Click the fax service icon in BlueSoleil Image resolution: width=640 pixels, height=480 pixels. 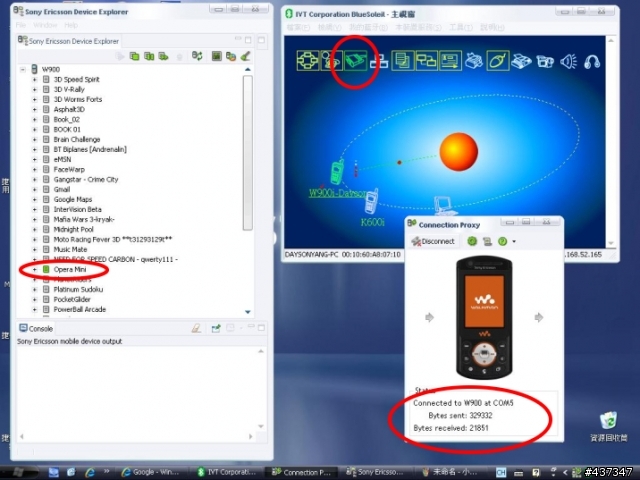[x=521, y=61]
